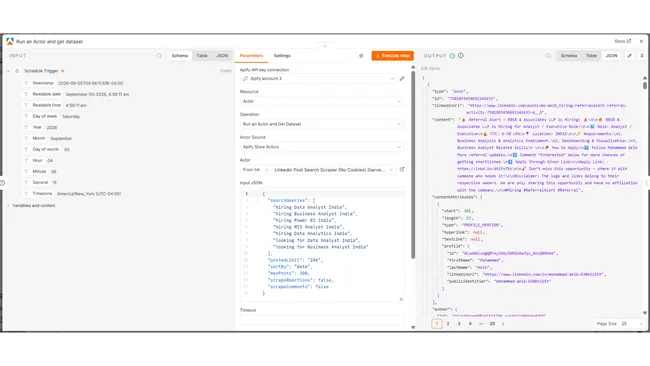Click the linkedinUrl post link in output
The image size is (650, 366).
pyautogui.click(x=547, y=109)
